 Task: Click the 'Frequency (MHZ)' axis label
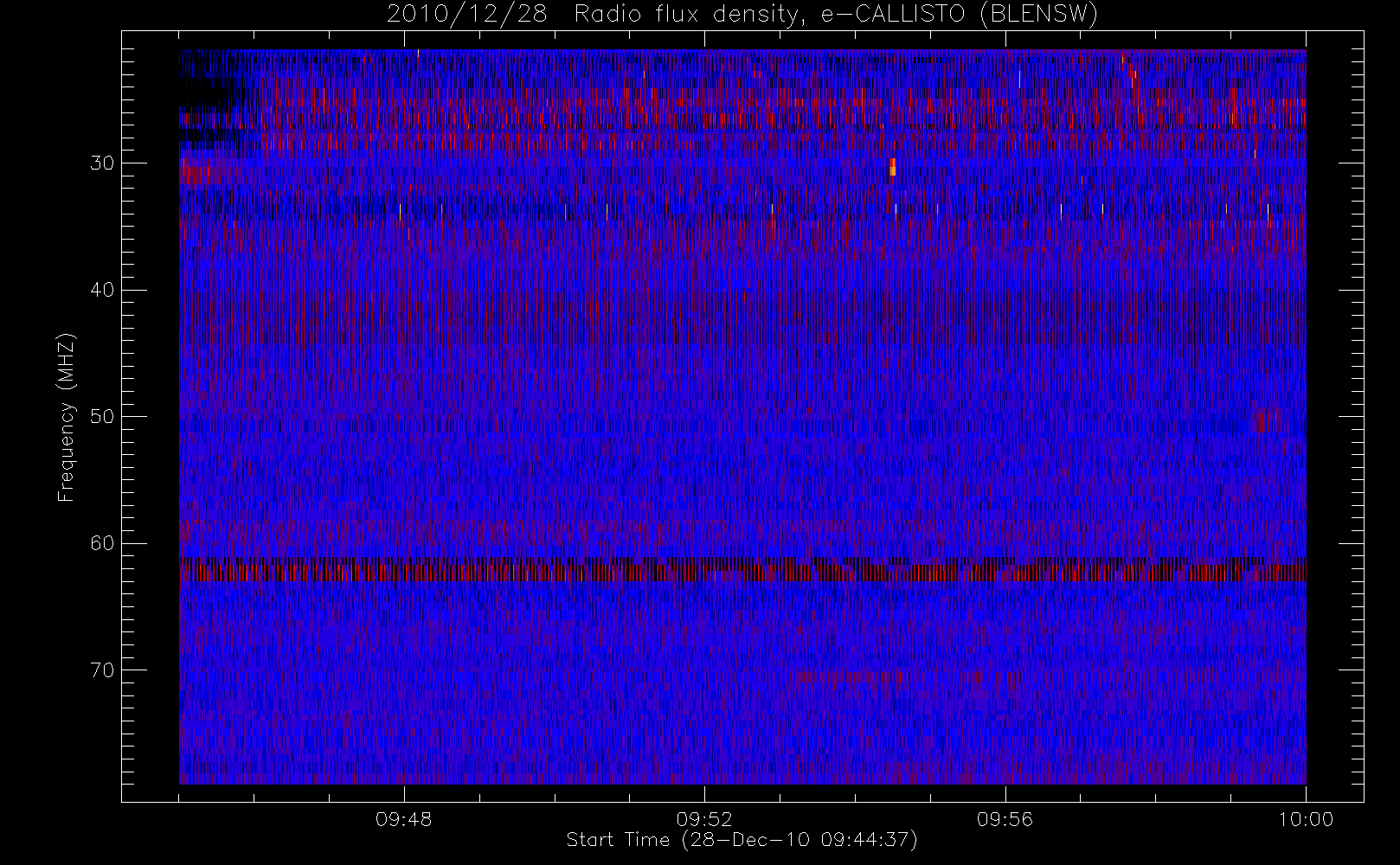click(x=67, y=417)
